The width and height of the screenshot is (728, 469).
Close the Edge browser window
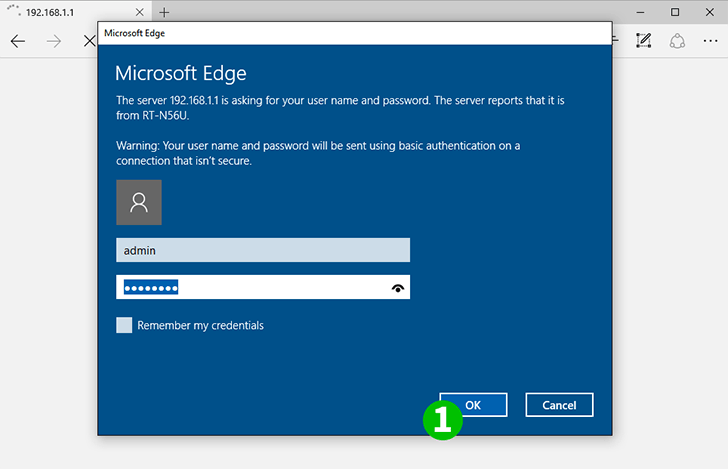tap(709, 13)
